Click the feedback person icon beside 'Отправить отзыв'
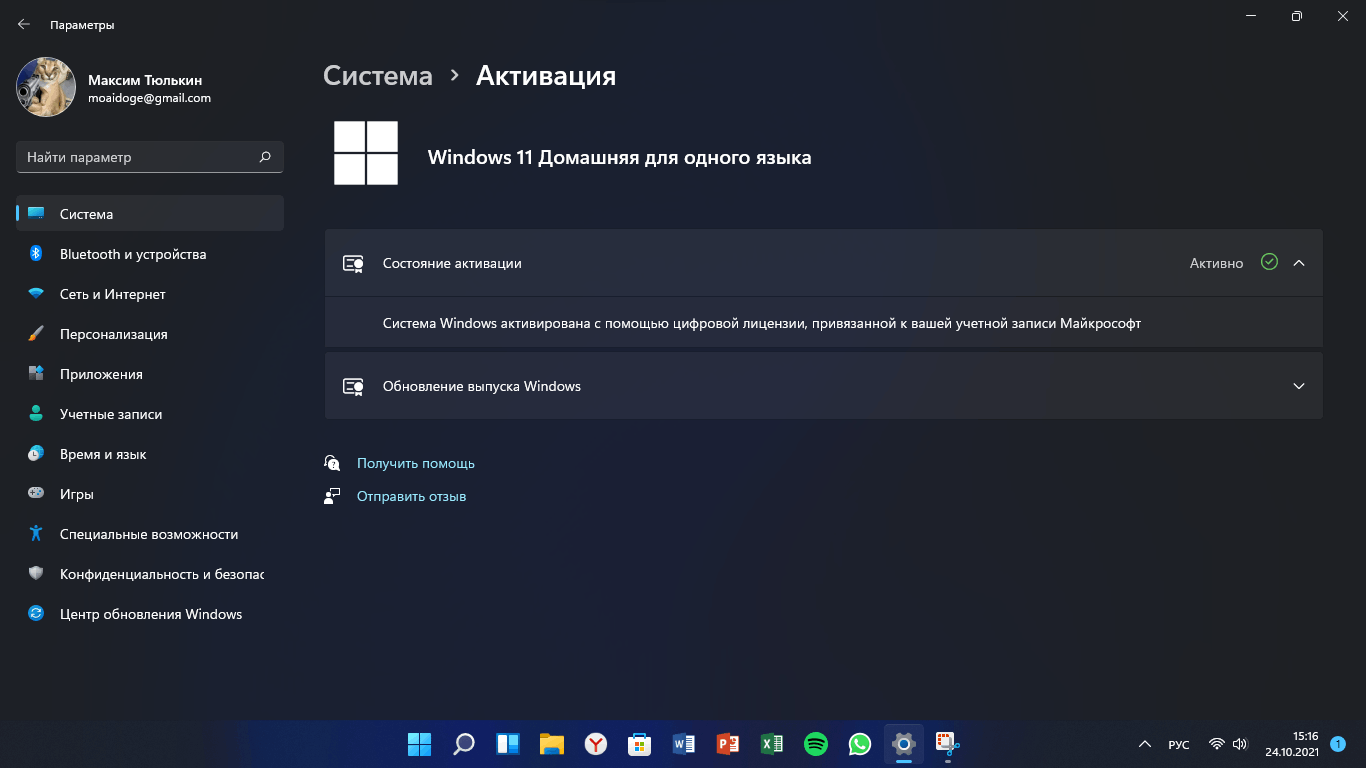 pos(333,496)
